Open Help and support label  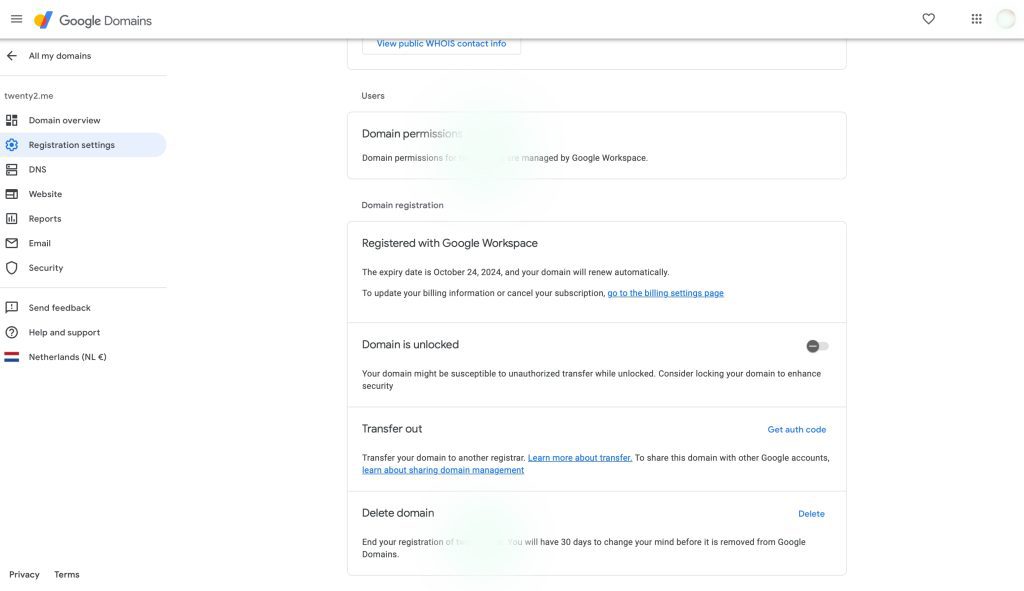point(64,332)
